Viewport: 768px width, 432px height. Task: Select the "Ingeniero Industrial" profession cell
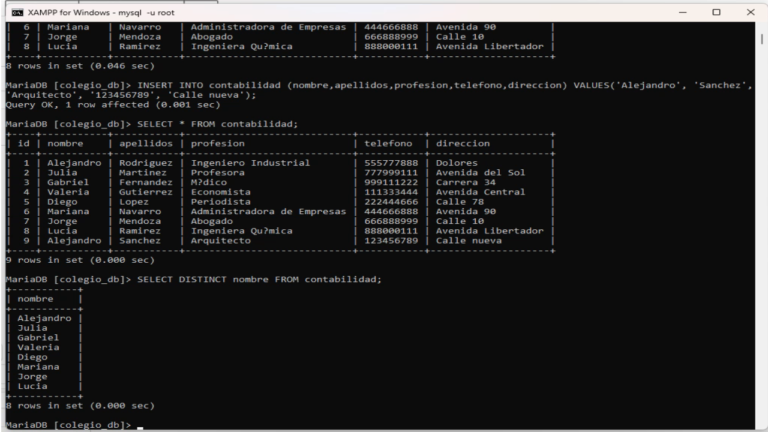click(x=250, y=163)
